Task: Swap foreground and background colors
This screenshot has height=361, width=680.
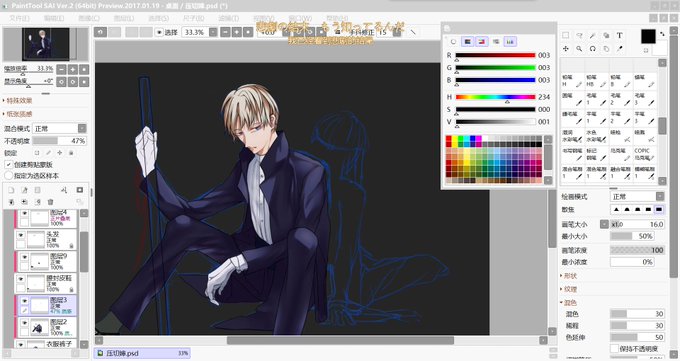Action: click(x=662, y=33)
